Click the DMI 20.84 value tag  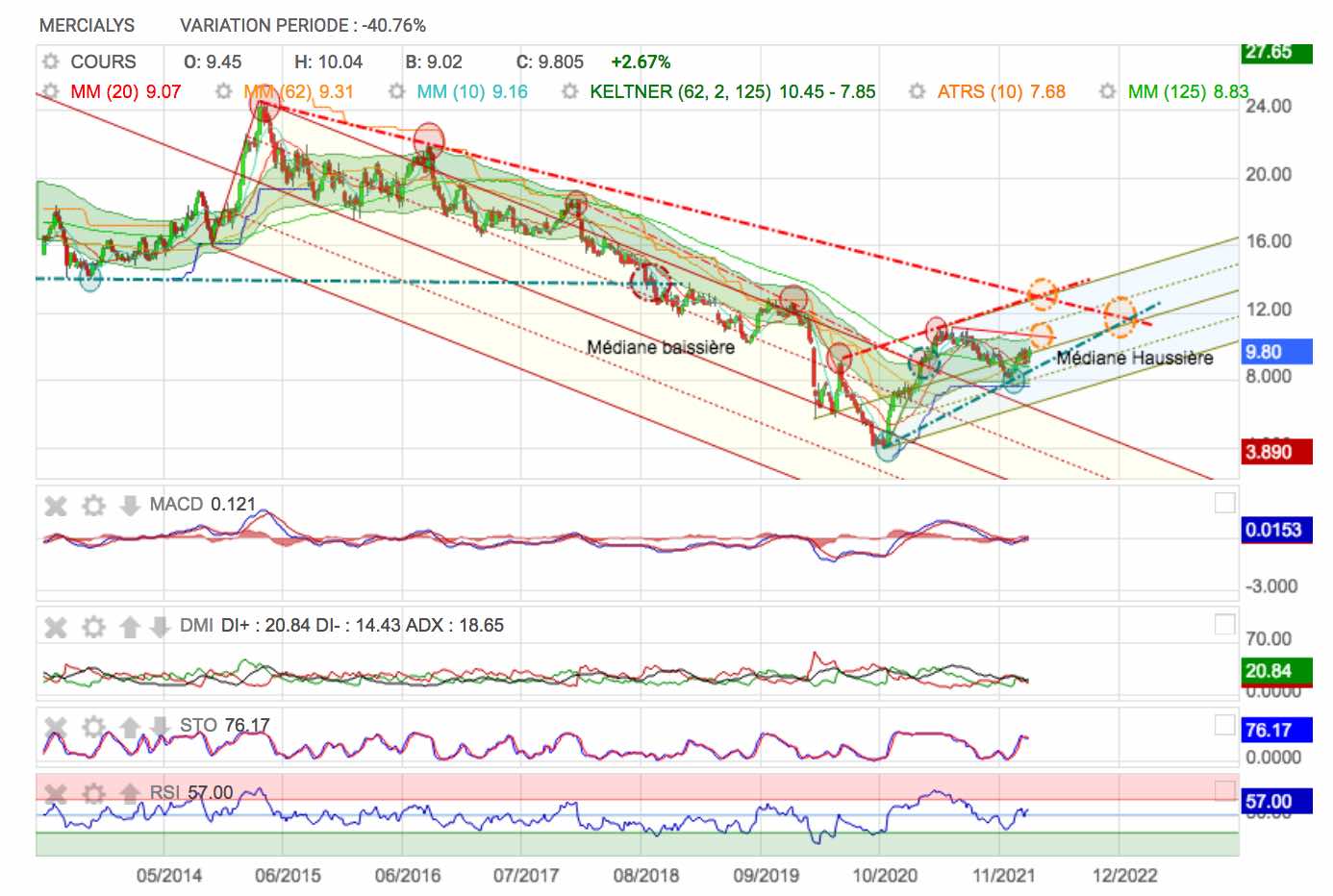[x=1276, y=671]
